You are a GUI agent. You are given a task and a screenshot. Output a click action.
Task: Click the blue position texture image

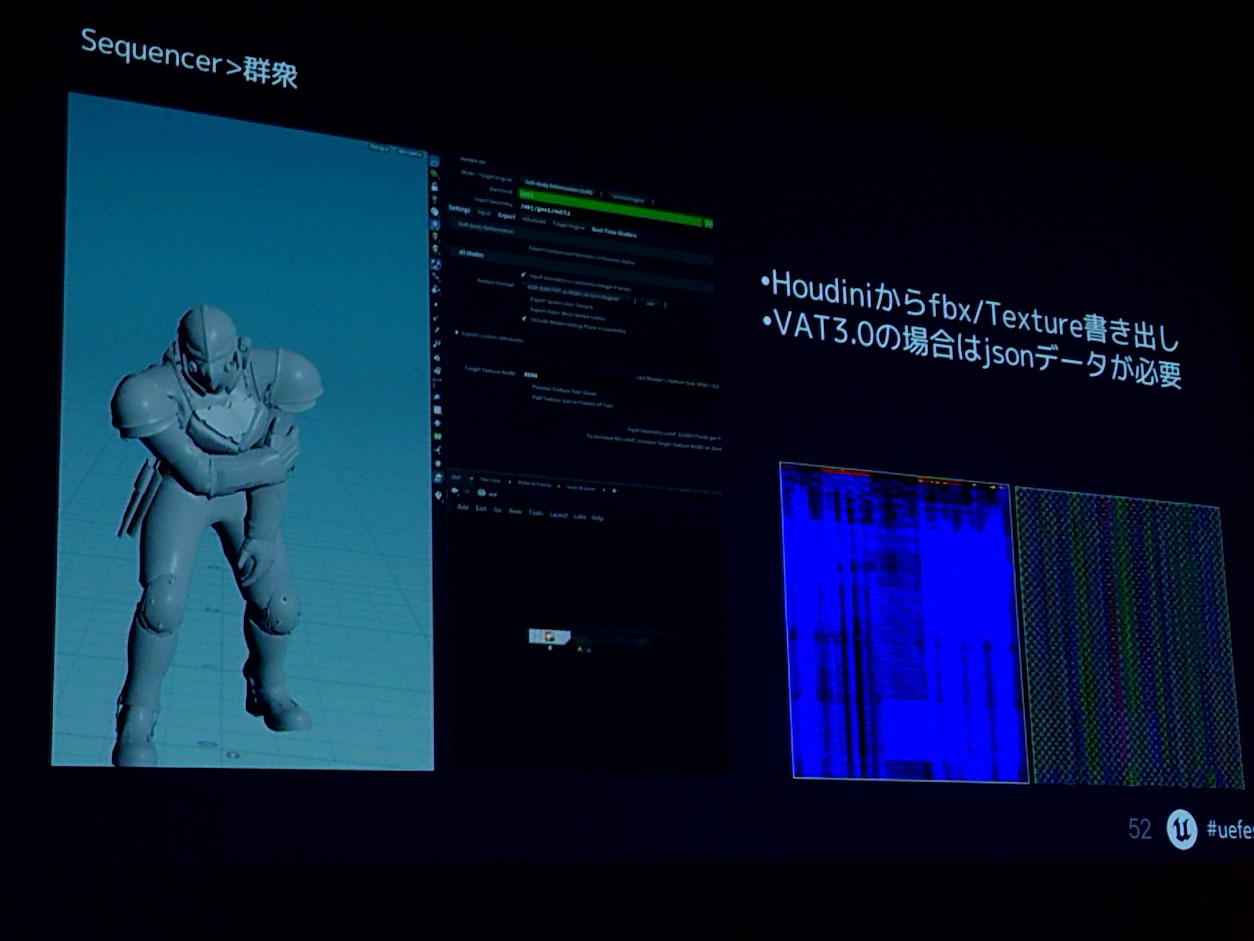[x=903, y=622]
